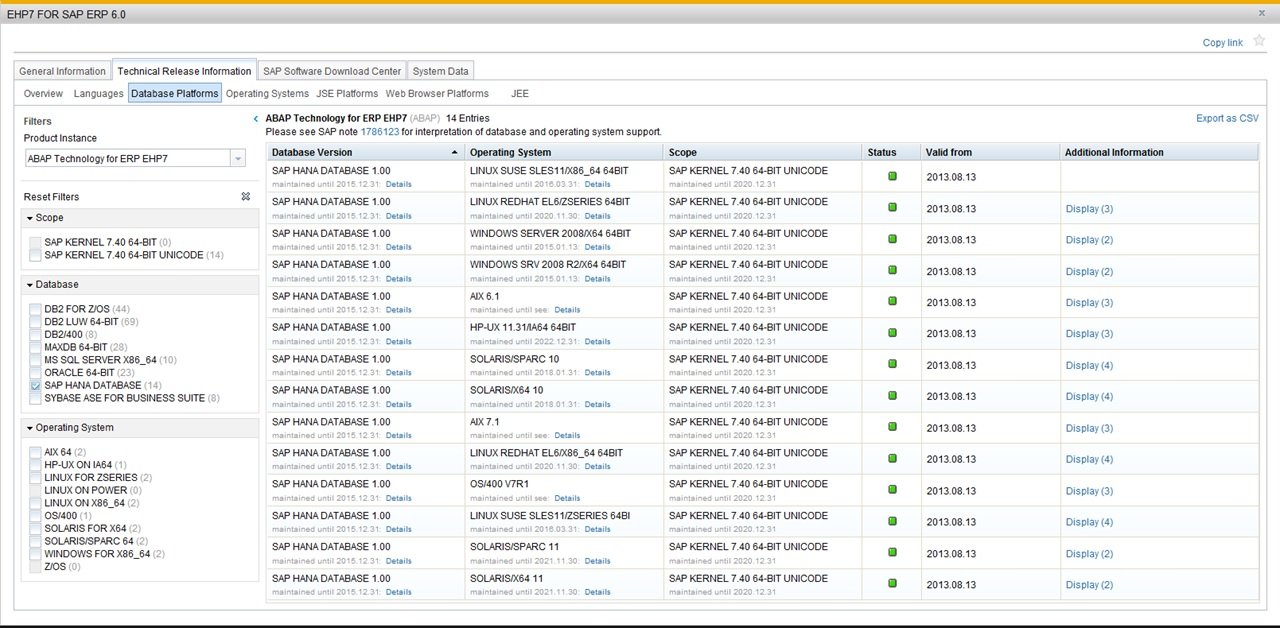Screen dimensions: 1280x628
Task: Sort by Operating System column header
Action: pyautogui.click(x=564, y=152)
